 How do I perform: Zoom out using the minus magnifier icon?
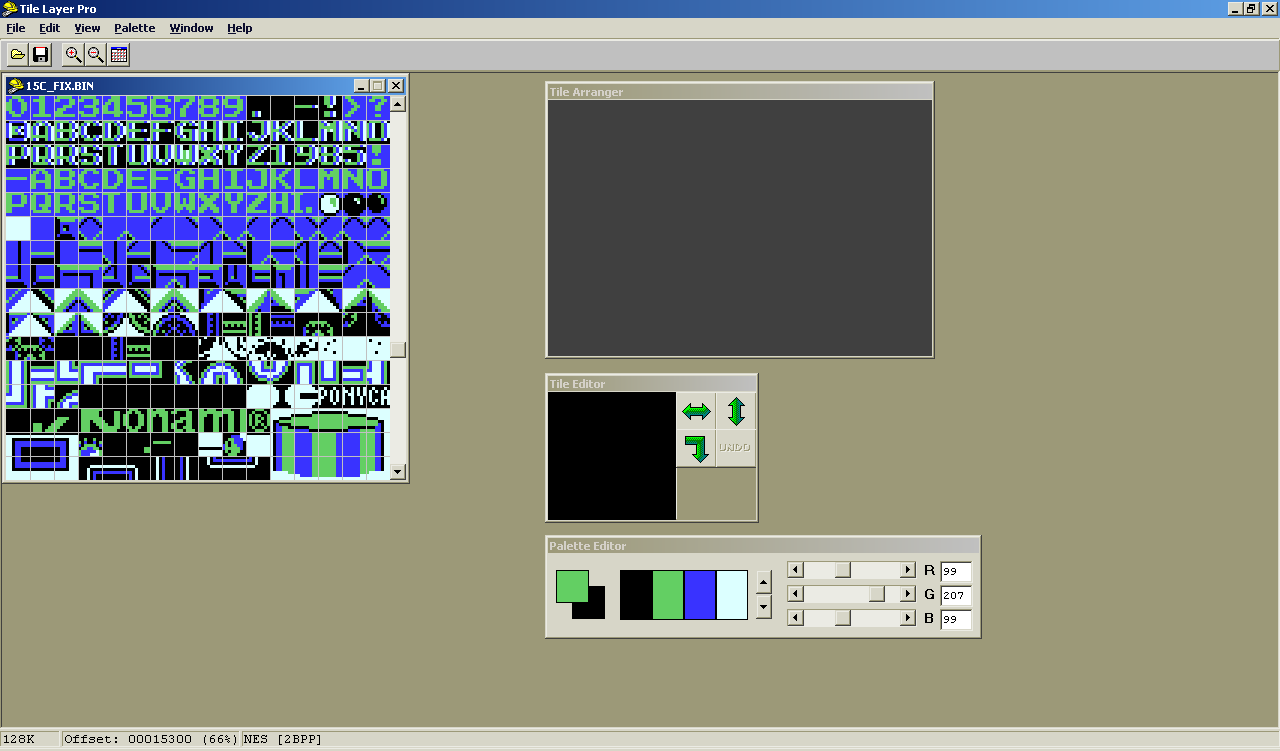coord(95,54)
